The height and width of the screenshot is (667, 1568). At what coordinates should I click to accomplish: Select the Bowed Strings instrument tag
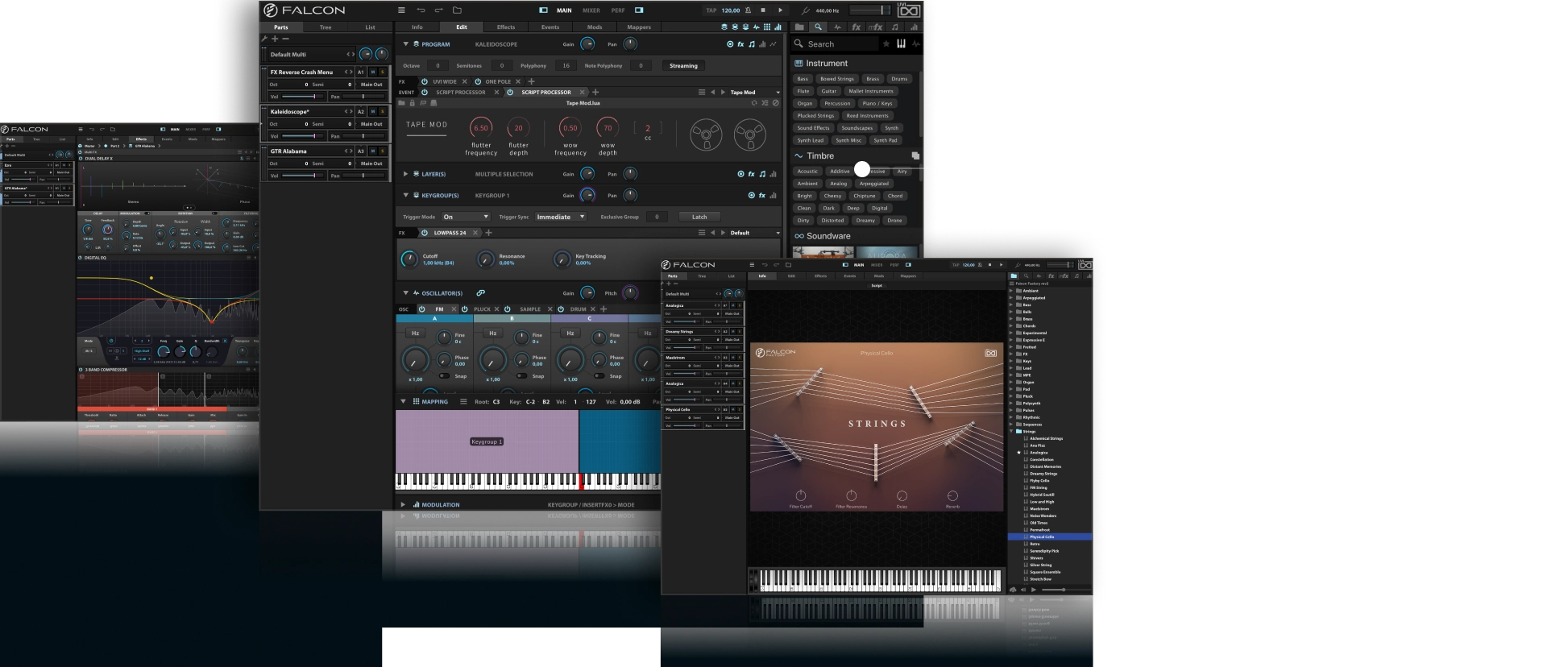(x=836, y=79)
